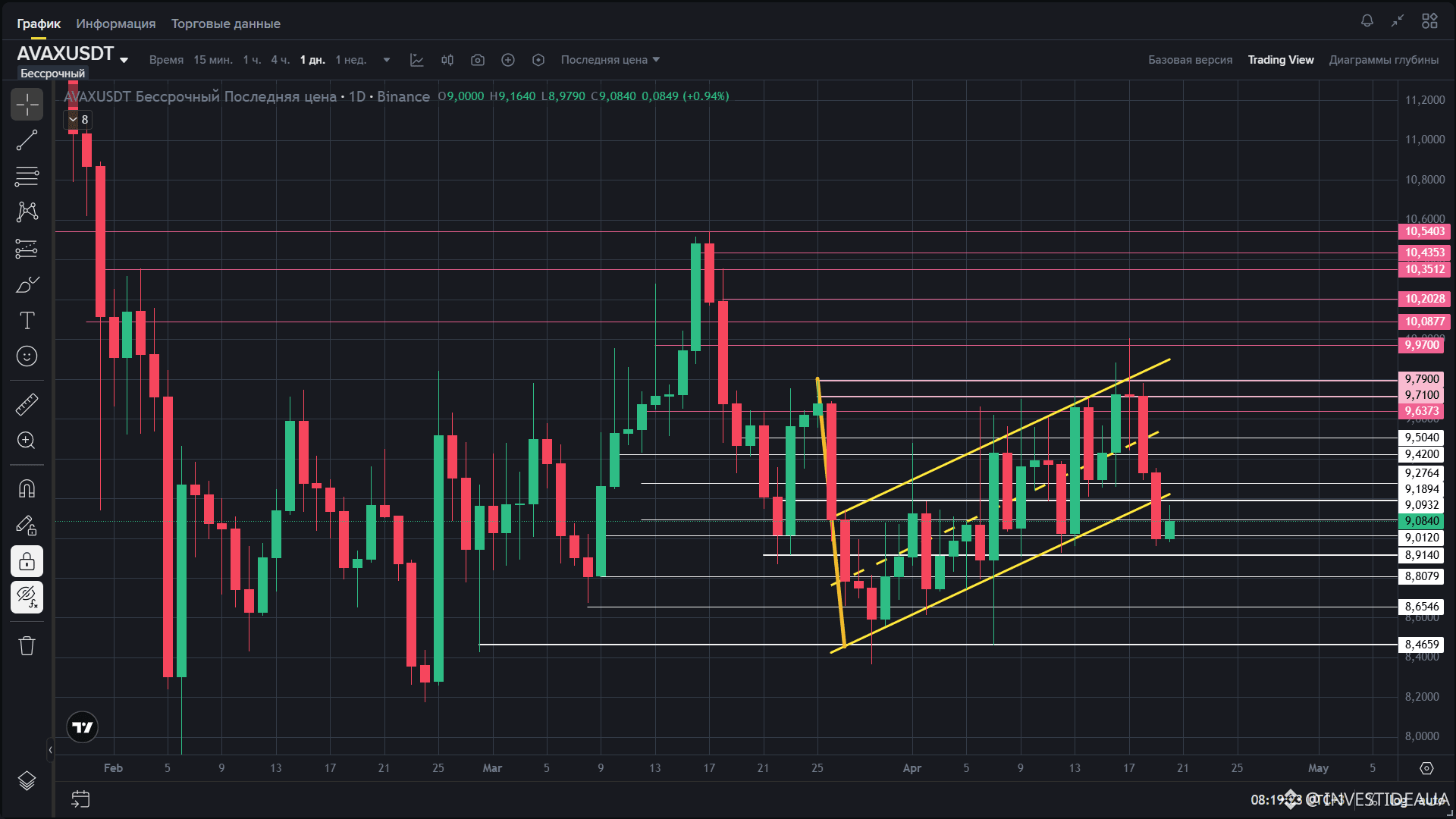Open the Торговые данные tab
The height and width of the screenshot is (819, 1456).
click(x=225, y=24)
